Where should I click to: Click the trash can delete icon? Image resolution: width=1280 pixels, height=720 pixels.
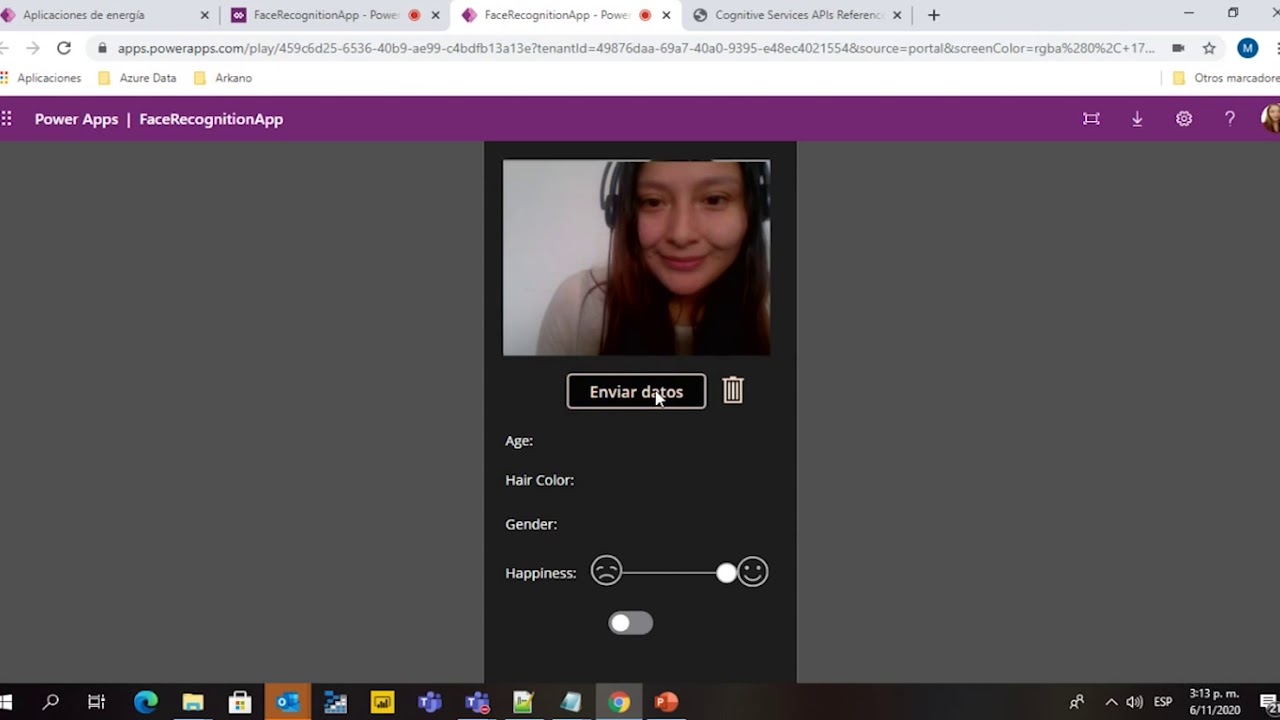coord(733,390)
